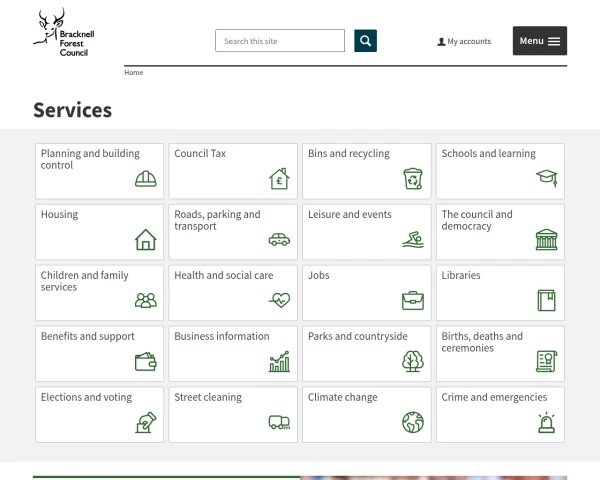The width and height of the screenshot is (600, 480).
Task: Click the Home breadcrumb link
Action: pos(133,73)
